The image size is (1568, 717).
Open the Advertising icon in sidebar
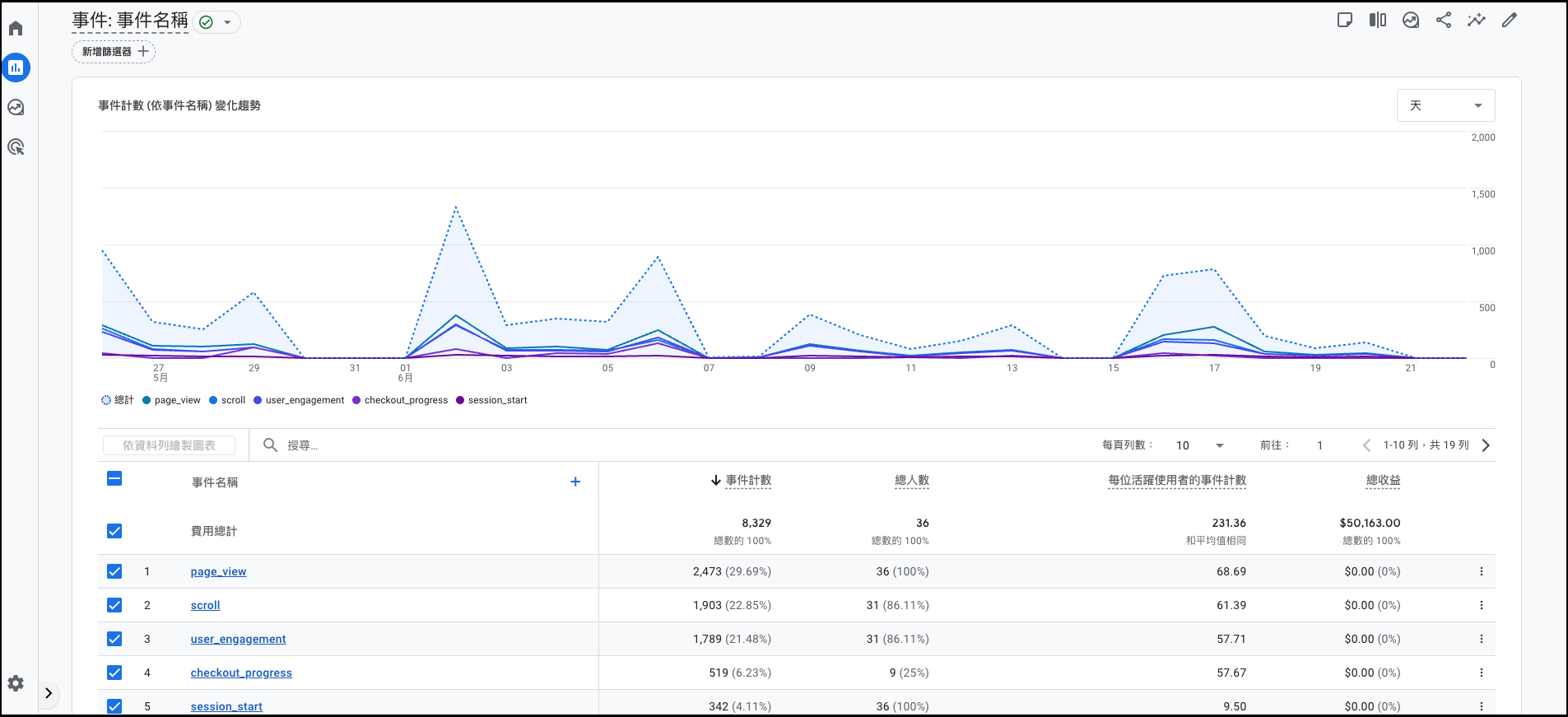coord(16,147)
